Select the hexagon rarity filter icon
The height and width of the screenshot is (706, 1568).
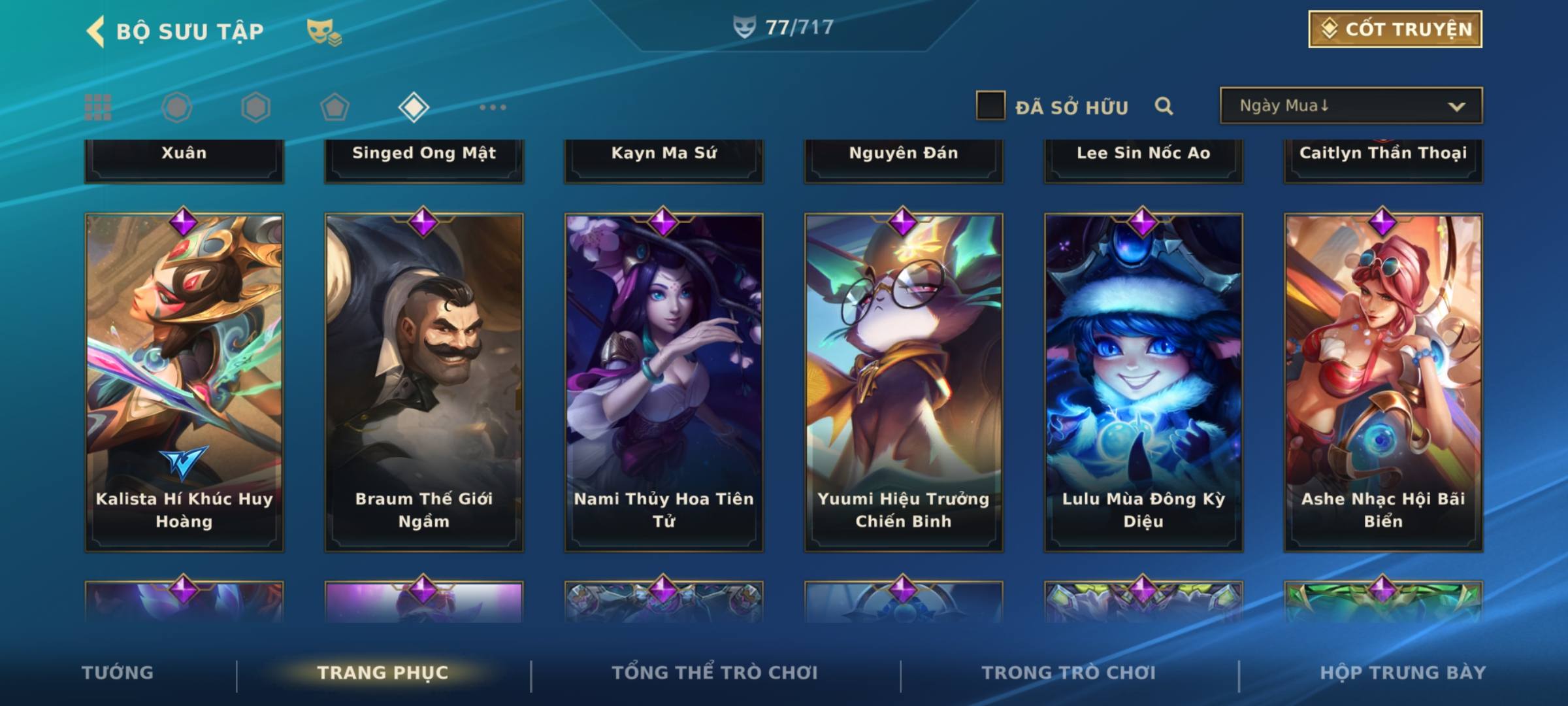255,107
